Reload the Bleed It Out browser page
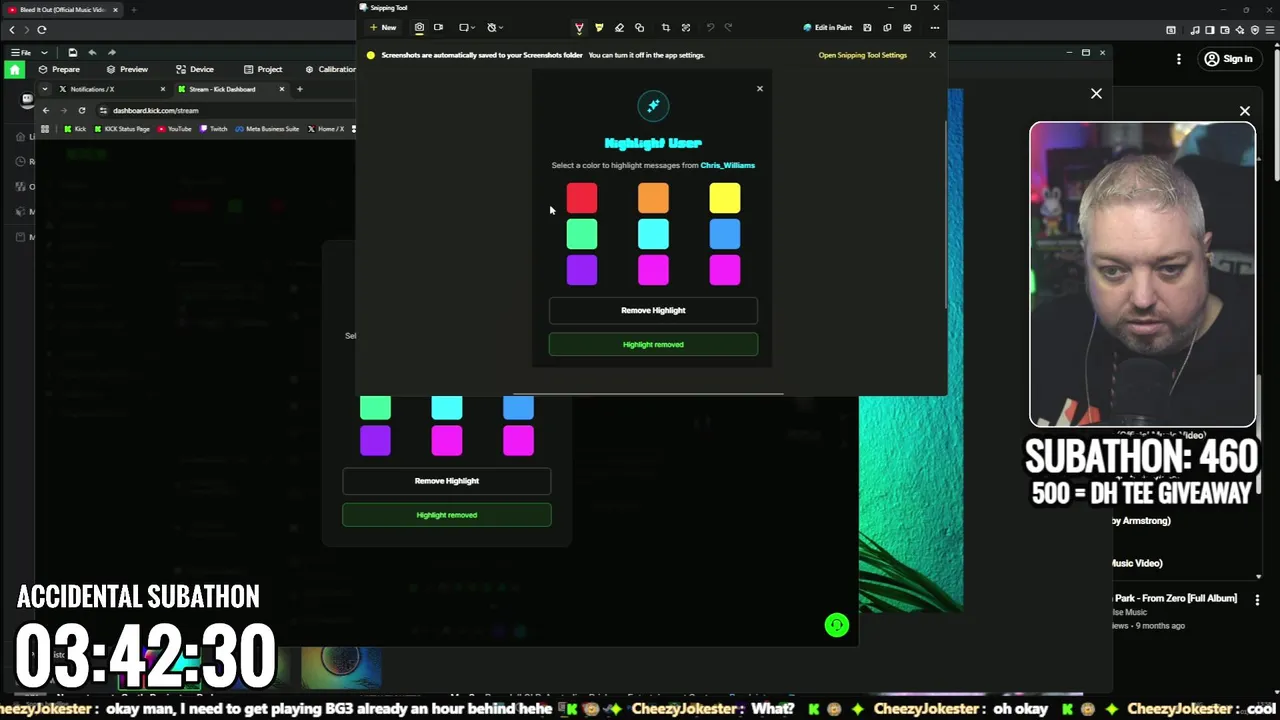The width and height of the screenshot is (1280, 720). 42,30
